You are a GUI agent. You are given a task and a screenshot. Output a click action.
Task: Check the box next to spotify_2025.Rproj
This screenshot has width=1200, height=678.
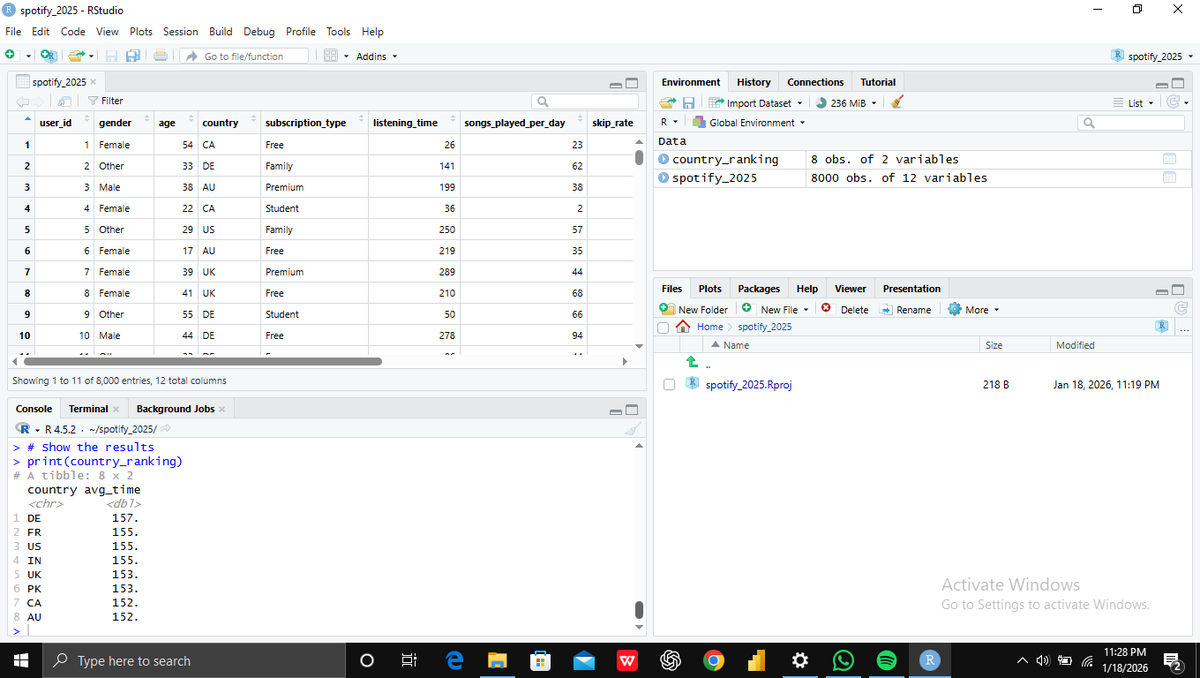coord(671,385)
